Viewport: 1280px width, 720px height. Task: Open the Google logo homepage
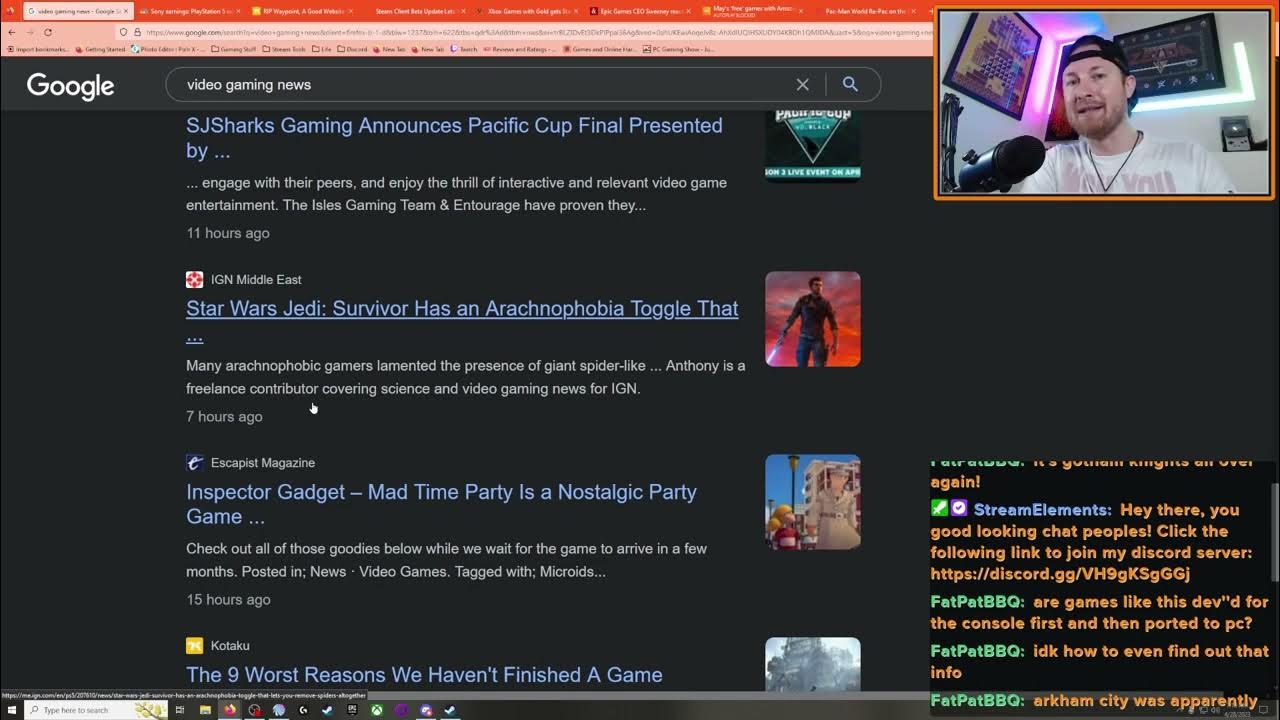[70, 86]
